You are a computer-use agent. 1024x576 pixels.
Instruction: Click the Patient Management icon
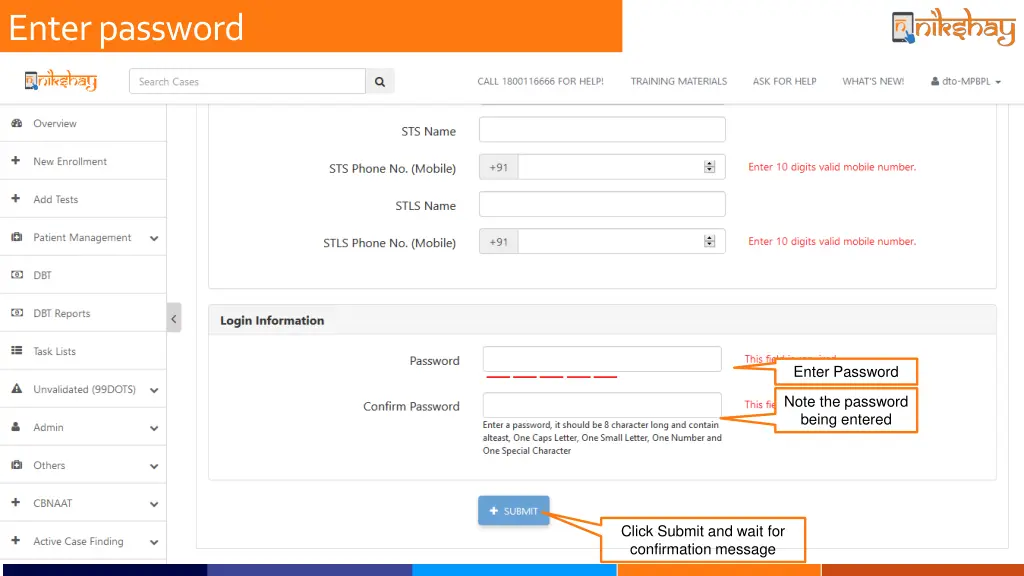pos(17,237)
